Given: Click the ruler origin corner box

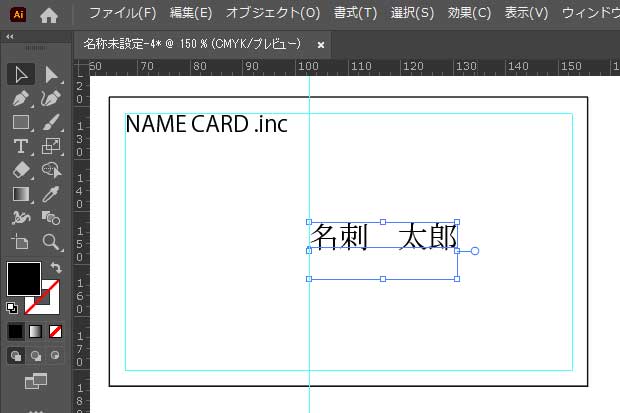Looking at the screenshot, I should click(x=82, y=68).
